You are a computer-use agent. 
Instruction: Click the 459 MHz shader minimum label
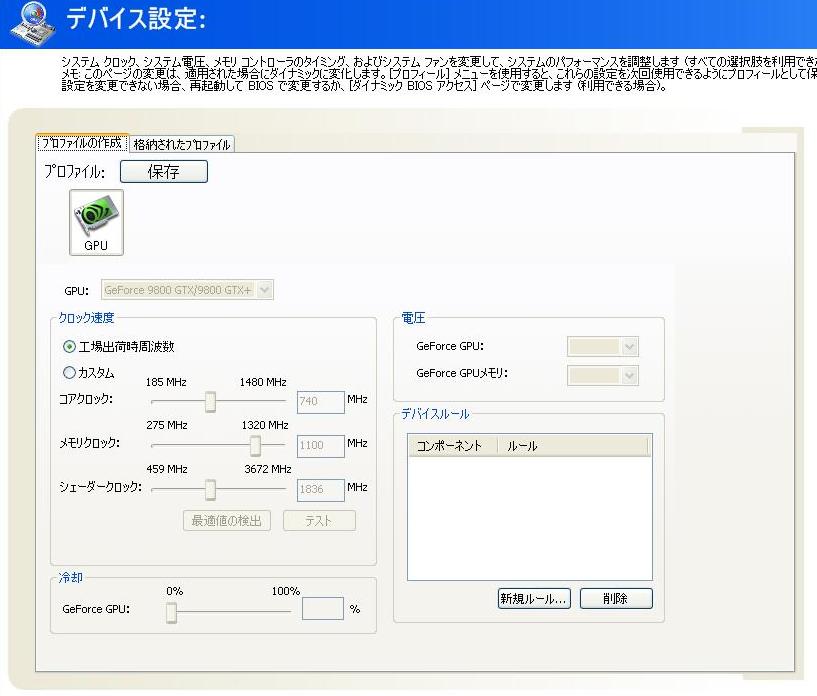click(x=167, y=469)
